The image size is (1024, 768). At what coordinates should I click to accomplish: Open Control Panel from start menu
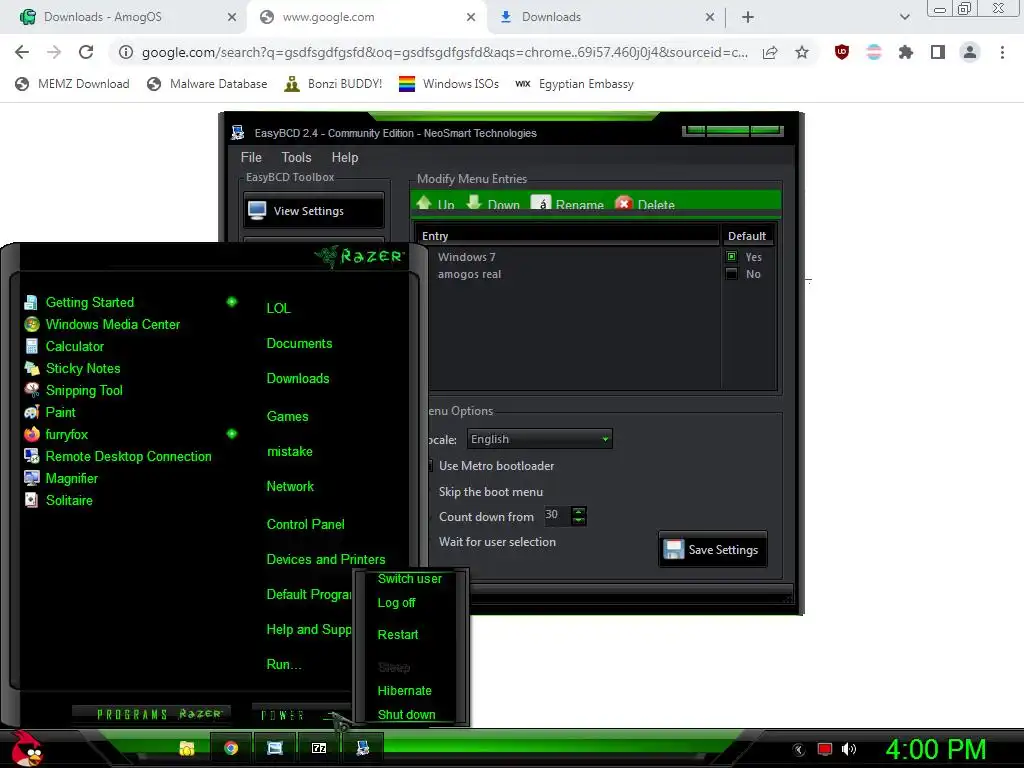point(306,524)
